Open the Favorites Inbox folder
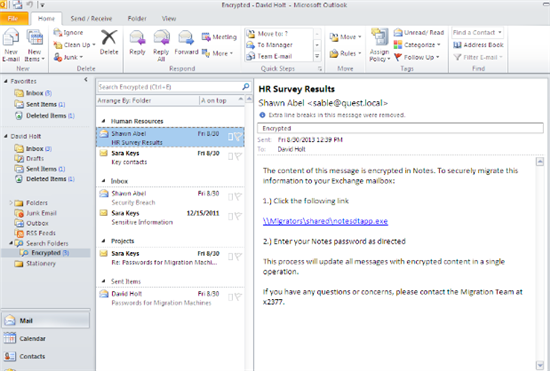550x371 pixels. pyautogui.click(x=33, y=93)
